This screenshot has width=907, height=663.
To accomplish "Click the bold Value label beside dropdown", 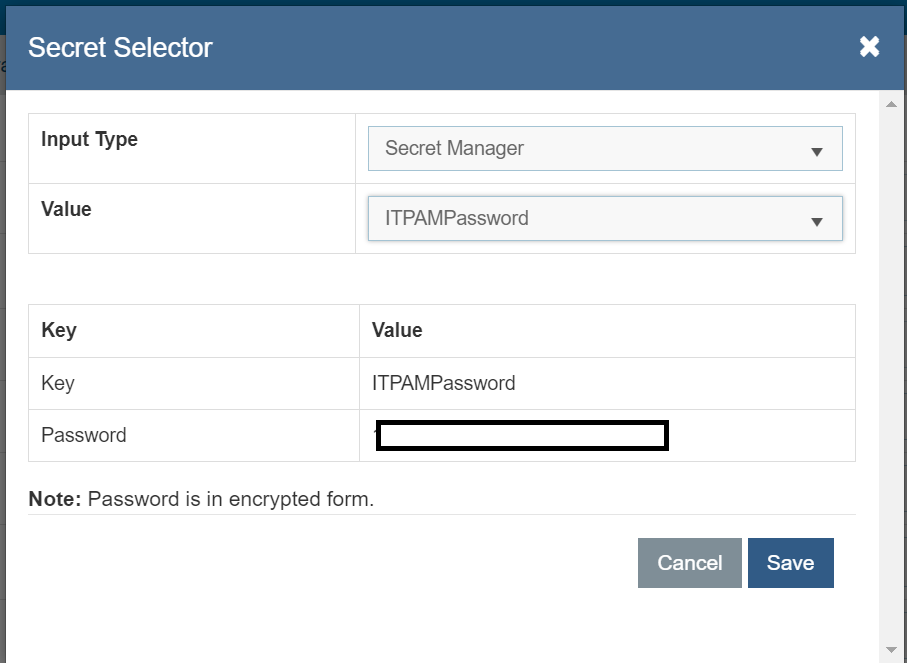I will [66, 209].
